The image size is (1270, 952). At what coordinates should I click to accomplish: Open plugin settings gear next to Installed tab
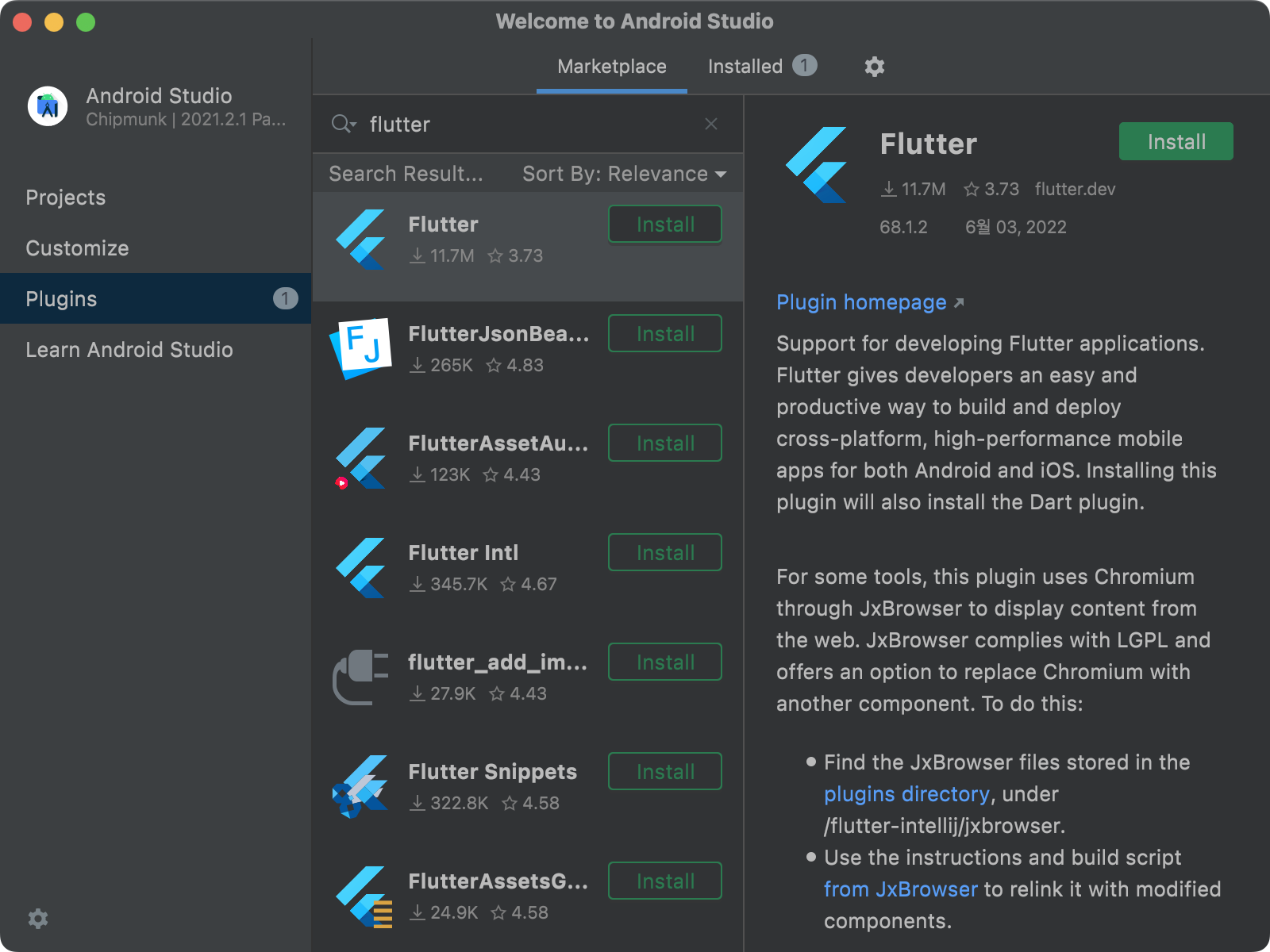coord(874,67)
